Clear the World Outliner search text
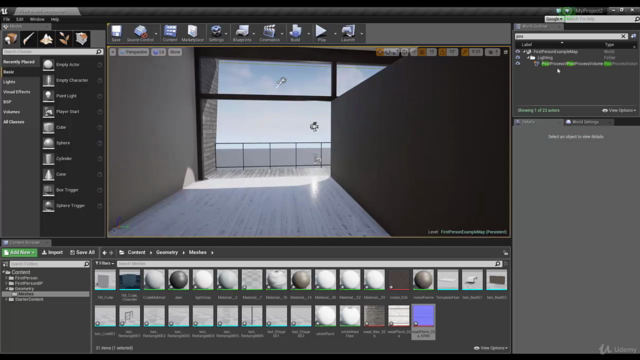Image resolution: width=640 pixels, height=360 pixels. tap(623, 36)
